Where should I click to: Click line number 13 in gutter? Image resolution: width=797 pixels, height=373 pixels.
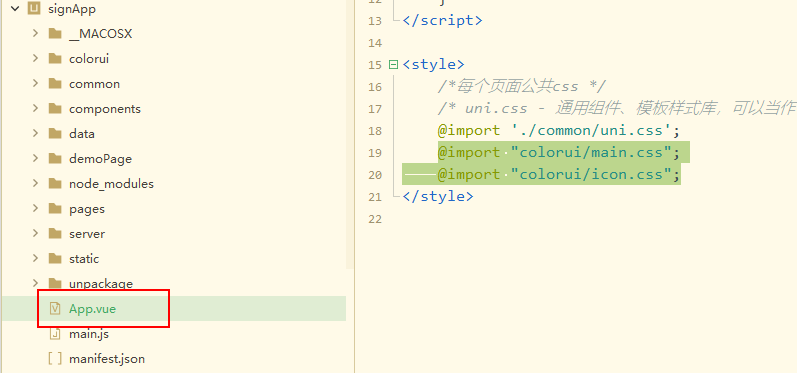click(x=375, y=21)
